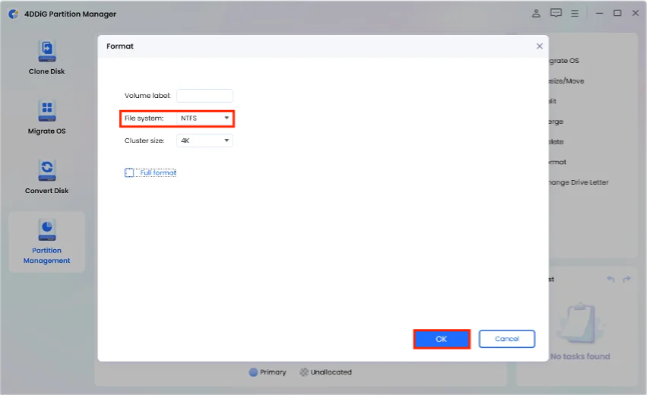Expand the Cluster size 4K dropdown
Viewport: 648px width, 396px height.
tap(205, 141)
